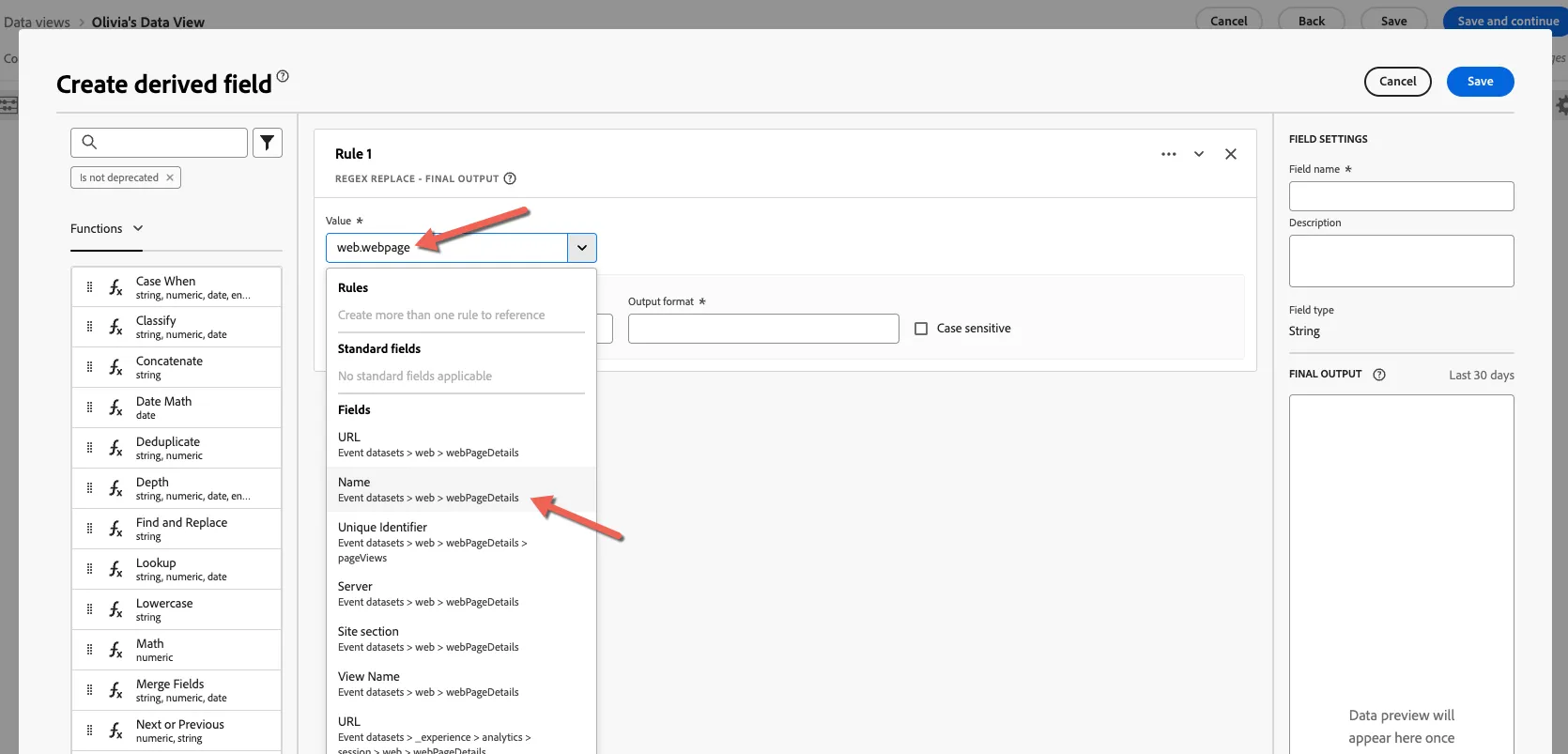This screenshot has width=1568, height=754.
Task: Choose Name field from webPageDetails
Action: click(x=461, y=489)
